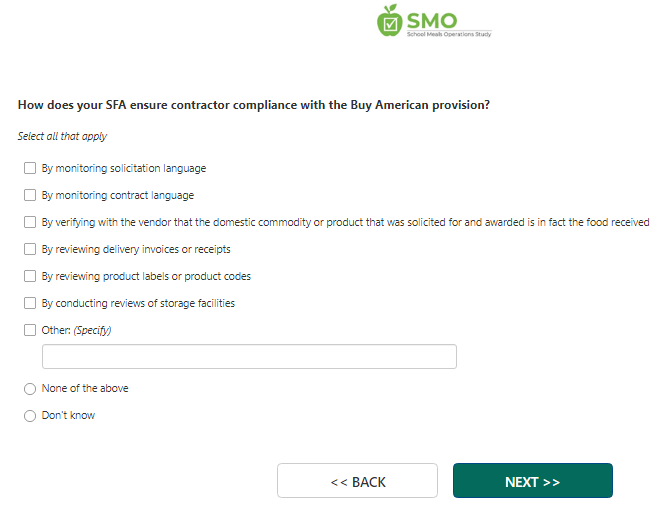Click the 'Other: (Specify)' label text
This screenshot has height=521, width=665.
point(76,330)
